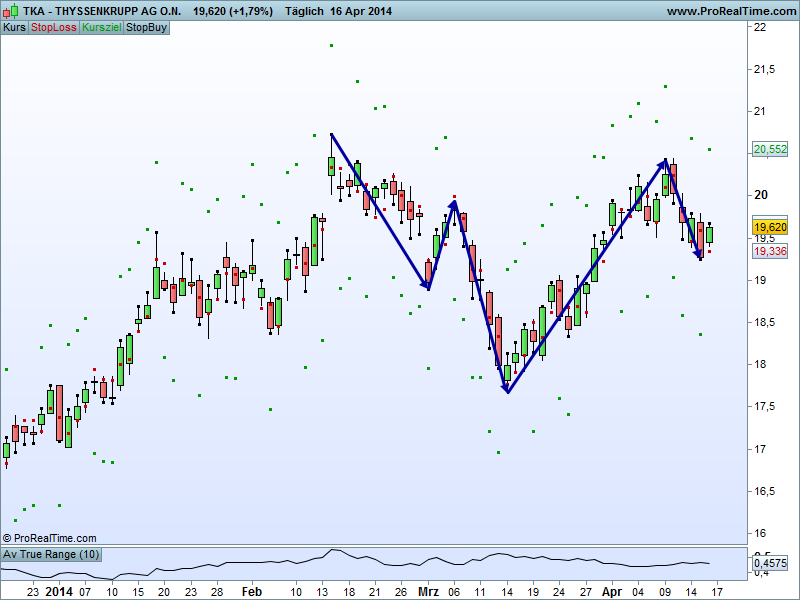Click the Täglich timeframe label
Viewport: 800px width, 600px height.
click(305, 11)
